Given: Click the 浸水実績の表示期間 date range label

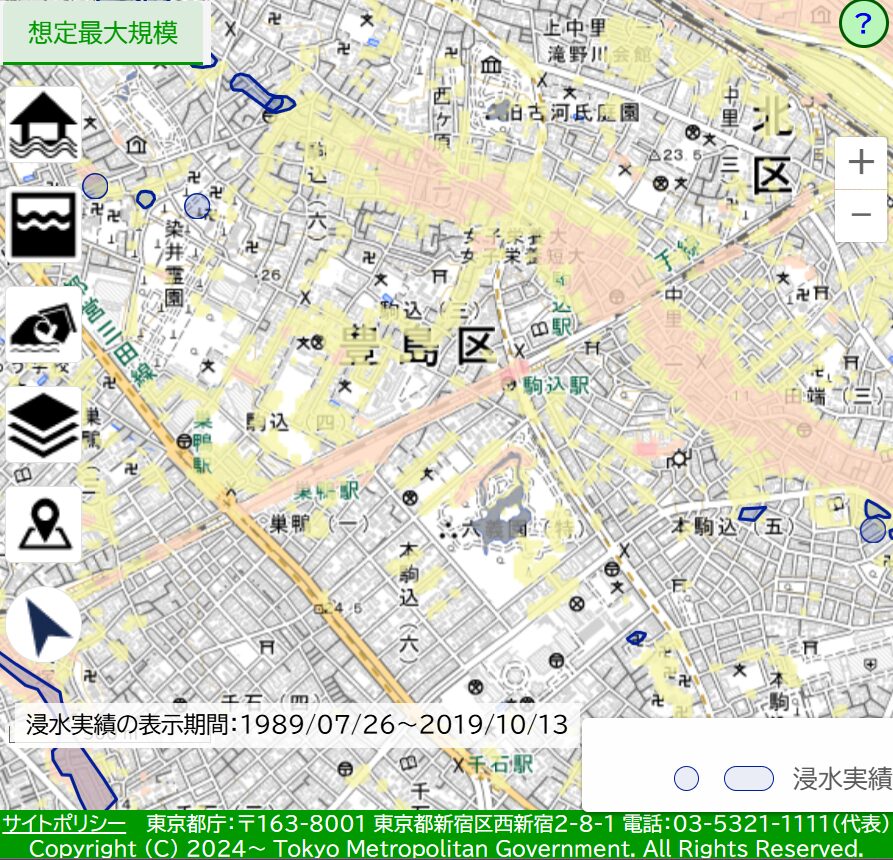Looking at the screenshot, I should (x=296, y=724).
